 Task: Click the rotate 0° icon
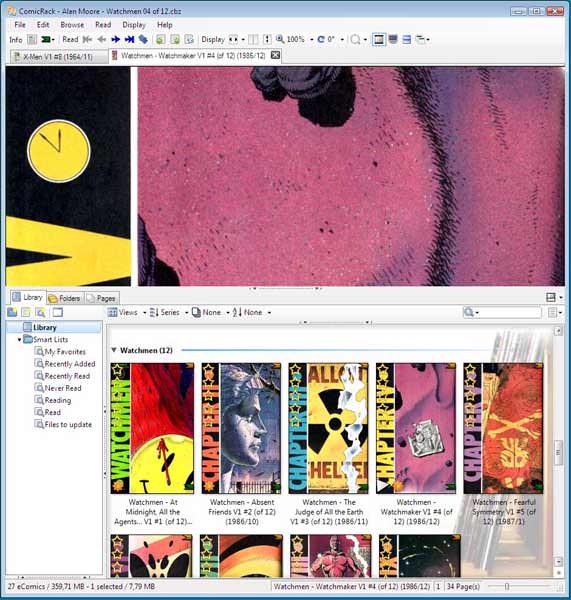[x=321, y=39]
